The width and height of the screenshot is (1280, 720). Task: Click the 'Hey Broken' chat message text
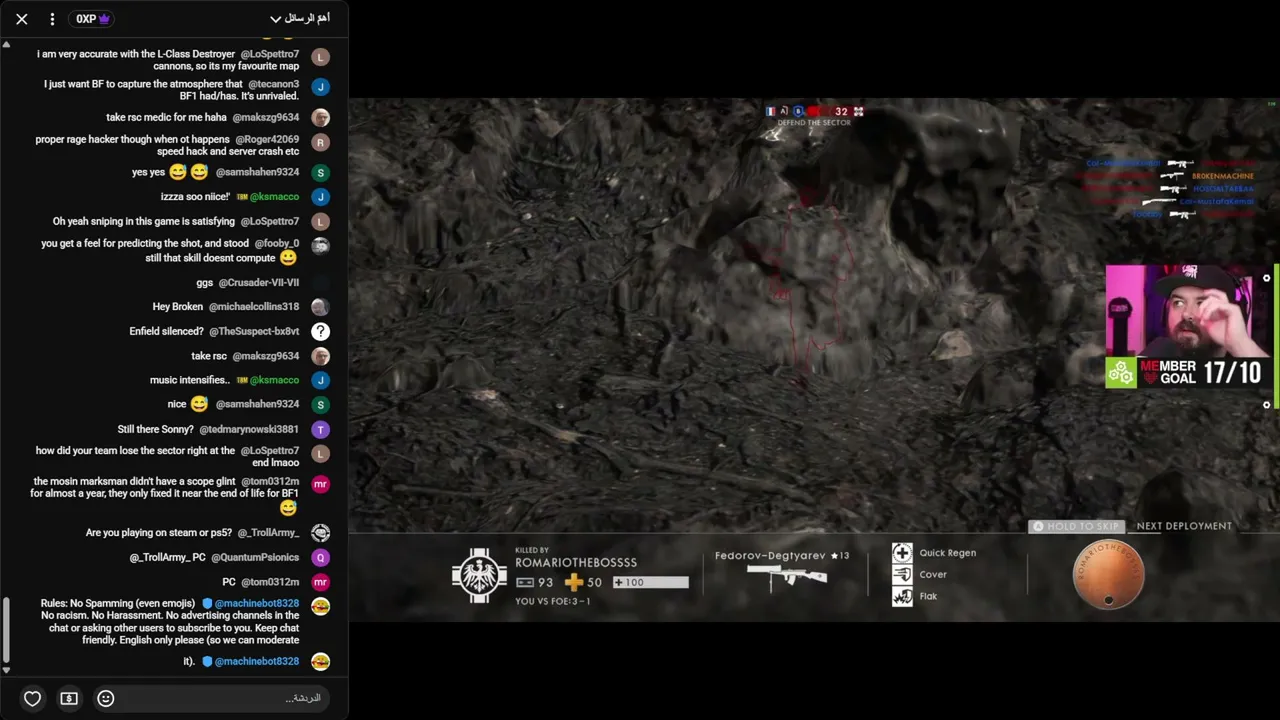pos(178,307)
